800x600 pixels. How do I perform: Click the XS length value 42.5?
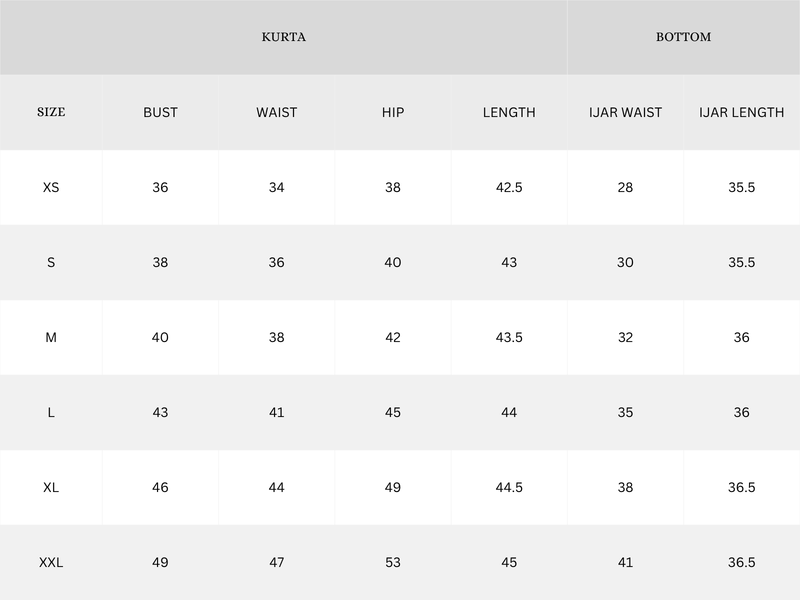click(x=509, y=187)
